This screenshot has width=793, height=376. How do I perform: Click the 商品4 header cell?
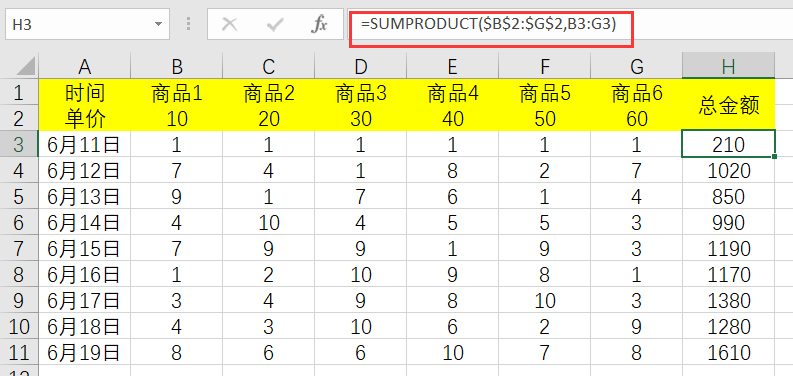(x=453, y=92)
